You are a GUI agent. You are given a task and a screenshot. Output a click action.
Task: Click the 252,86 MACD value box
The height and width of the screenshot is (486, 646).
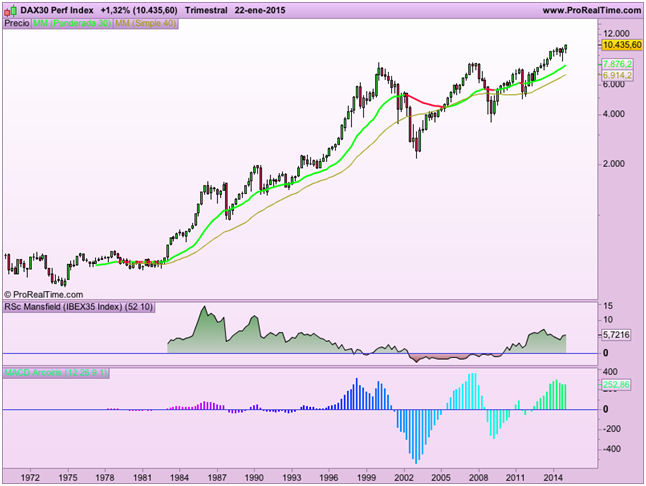(616, 385)
